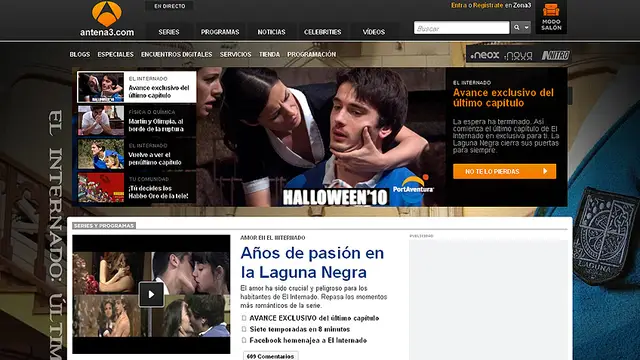Open the Nova channel logo
640x360 pixels.
(518, 56)
